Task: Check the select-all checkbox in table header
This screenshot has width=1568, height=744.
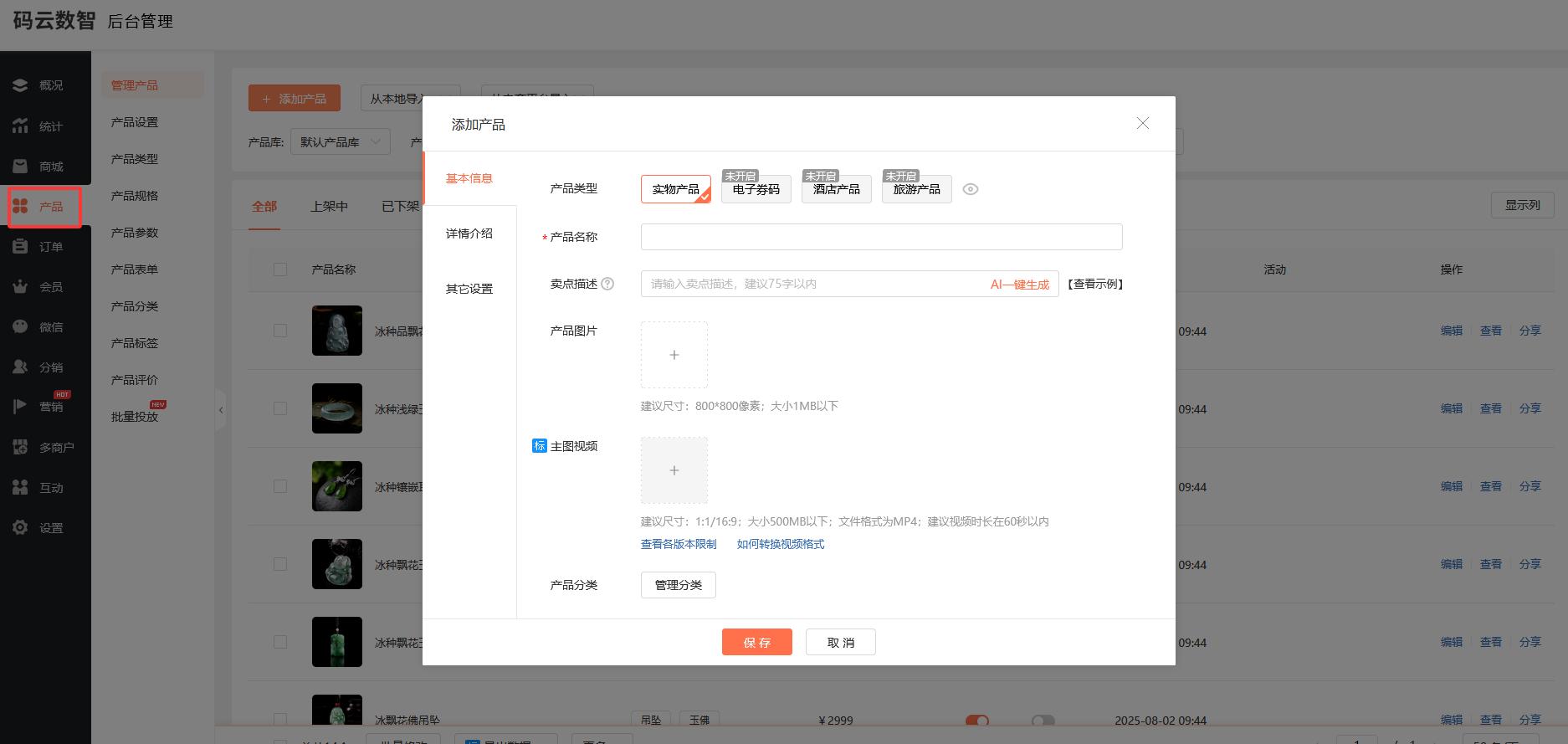Action: pos(280,269)
